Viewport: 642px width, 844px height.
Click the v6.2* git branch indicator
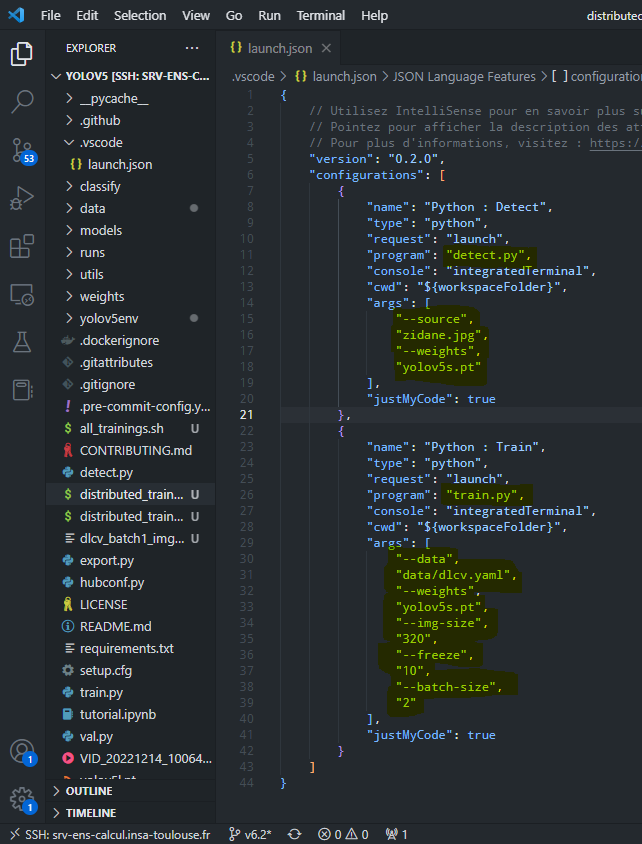[x=250, y=834]
